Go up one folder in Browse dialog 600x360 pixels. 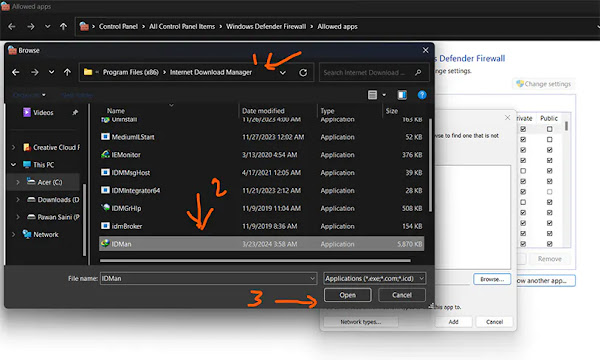click(67, 72)
